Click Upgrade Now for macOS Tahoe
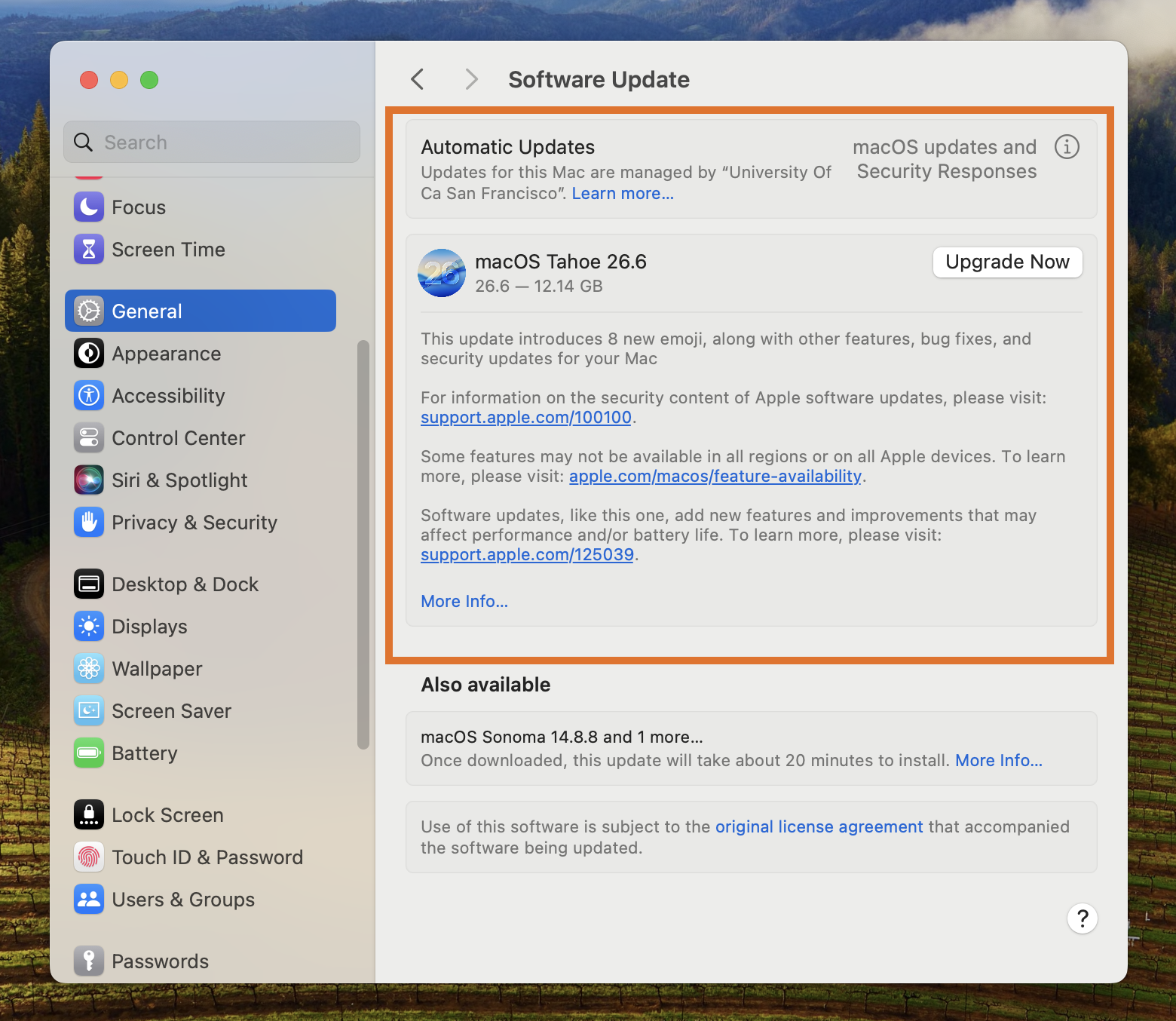Screen dimensions: 1176x1021 [1008, 262]
